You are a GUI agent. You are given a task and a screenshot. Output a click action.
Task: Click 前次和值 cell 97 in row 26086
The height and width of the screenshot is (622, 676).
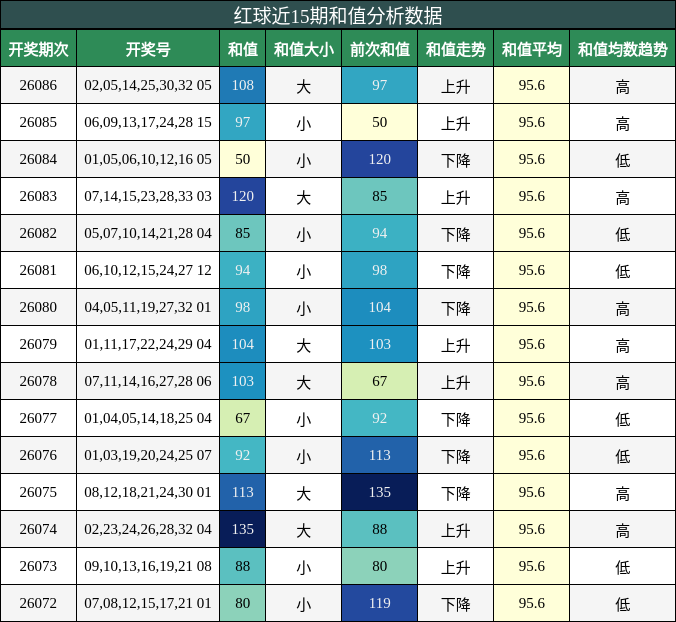click(379, 85)
